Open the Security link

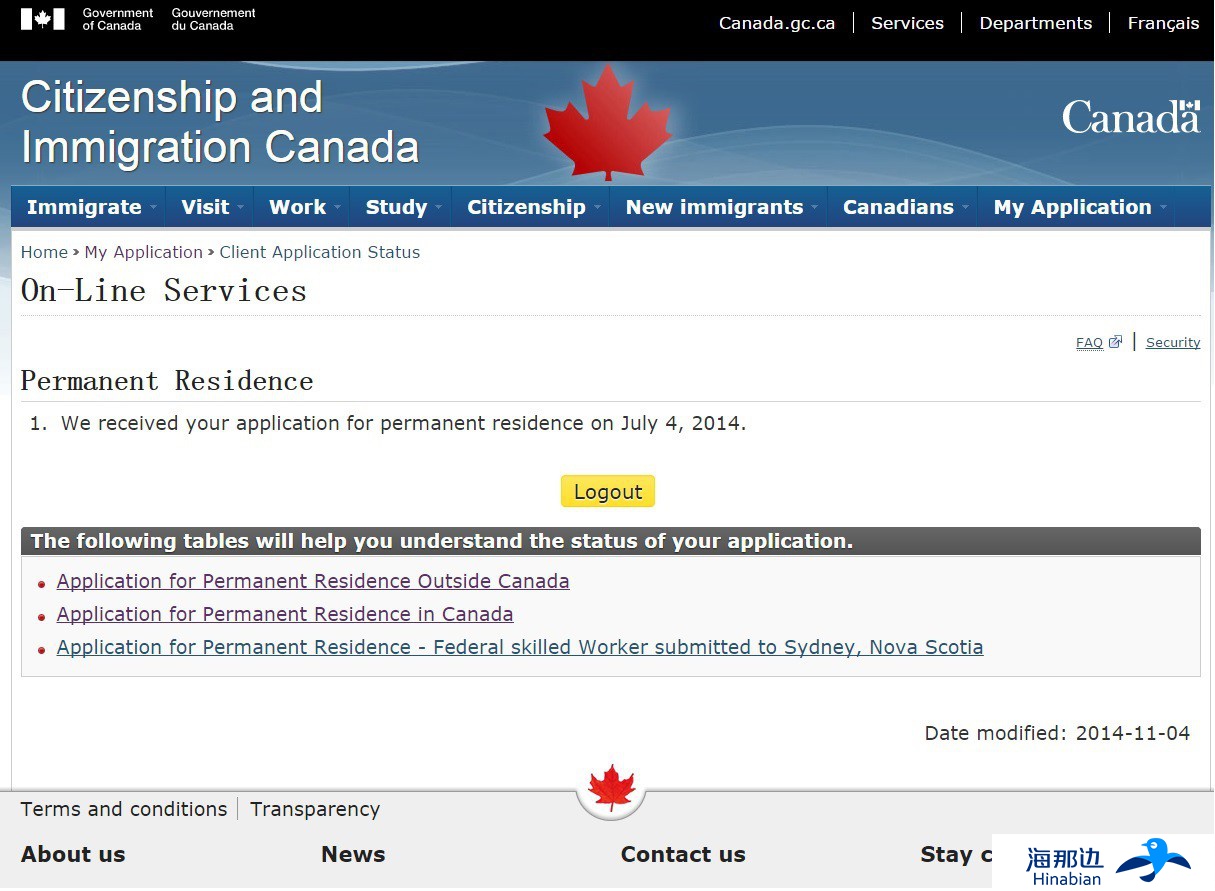coord(1172,342)
